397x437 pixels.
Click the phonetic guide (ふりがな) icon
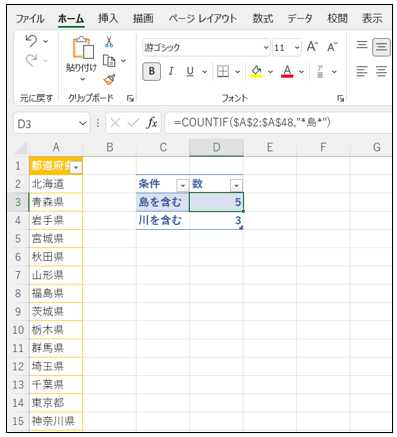click(320, 71)
